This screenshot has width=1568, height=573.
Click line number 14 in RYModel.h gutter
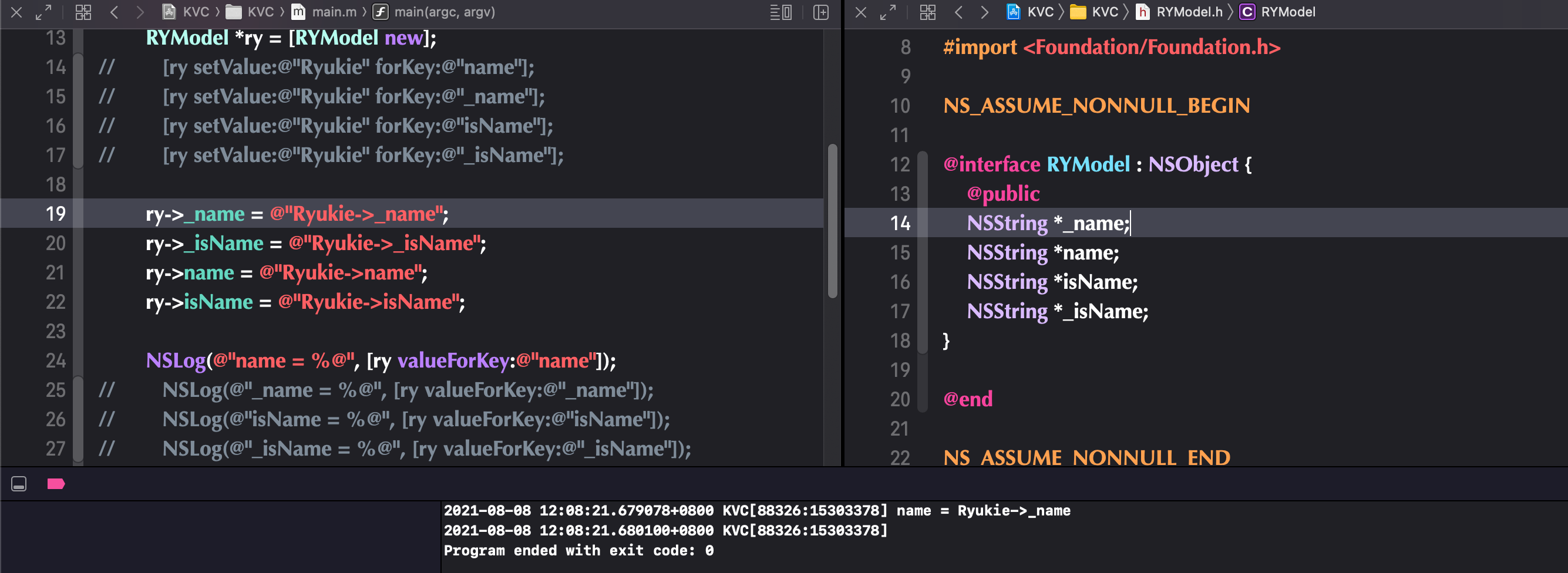tap(900, 223)
